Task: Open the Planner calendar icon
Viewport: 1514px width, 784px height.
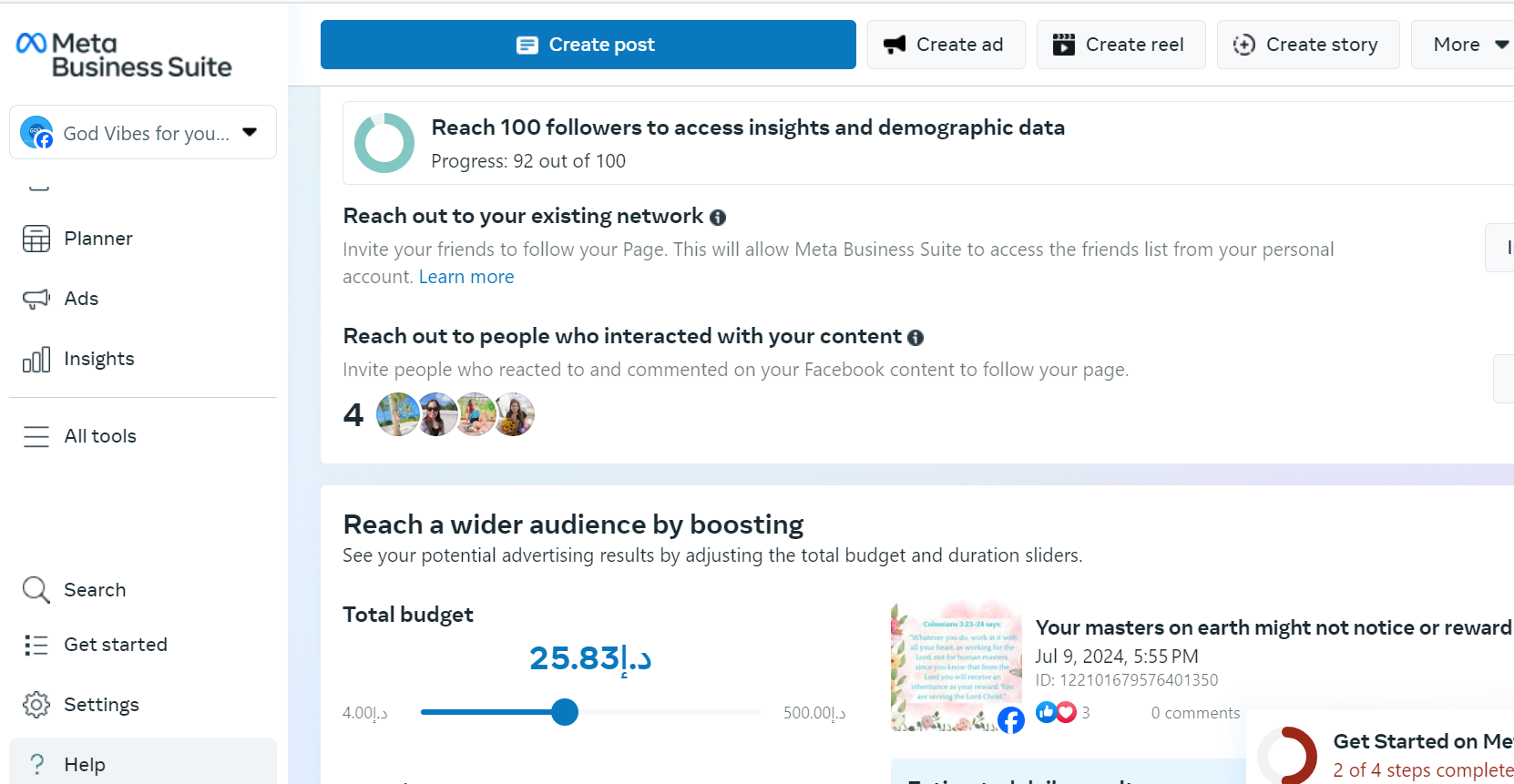Action: pyautogui.click(x=36, y=239)
